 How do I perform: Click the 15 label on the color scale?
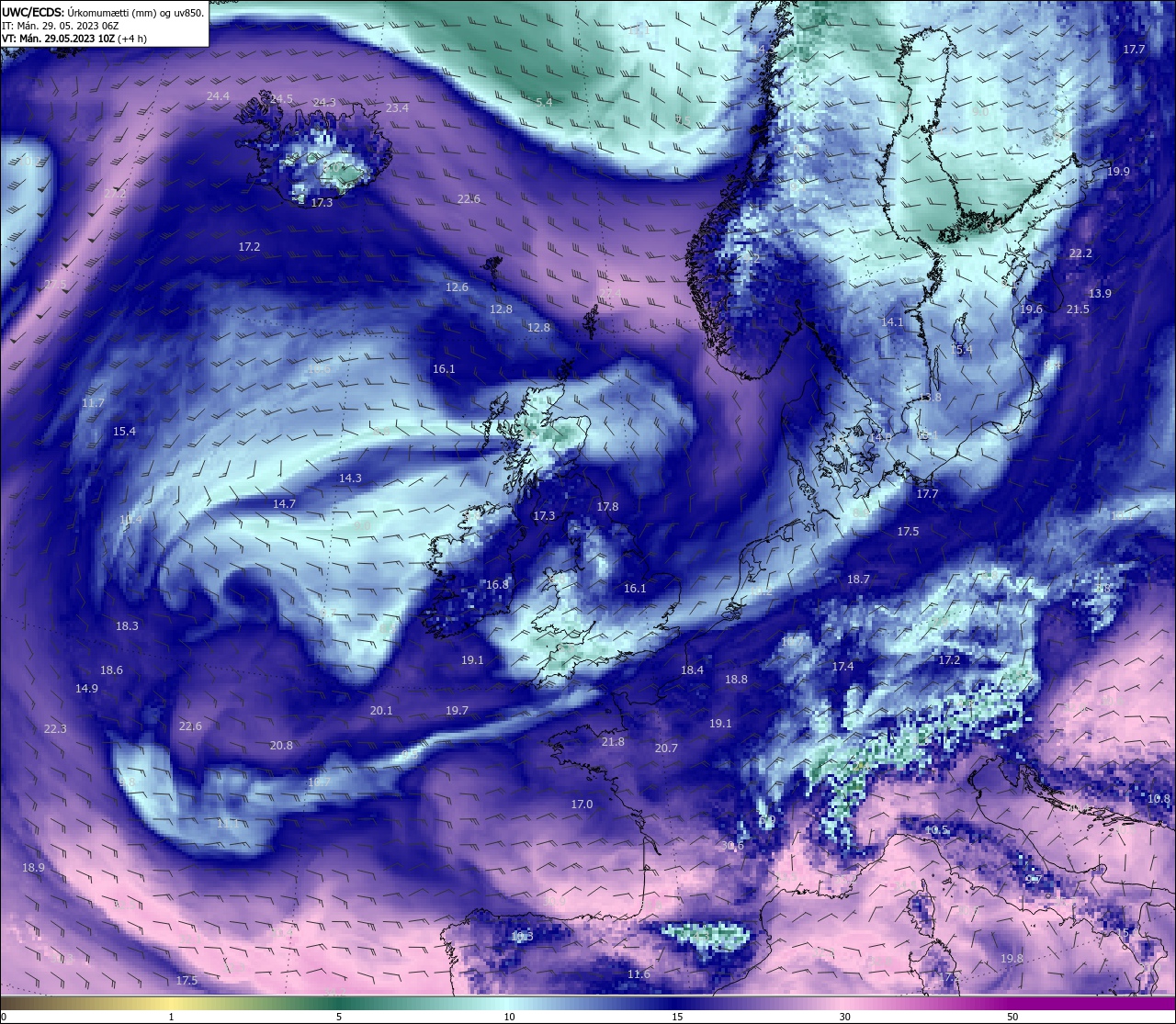coord(676,1017)
